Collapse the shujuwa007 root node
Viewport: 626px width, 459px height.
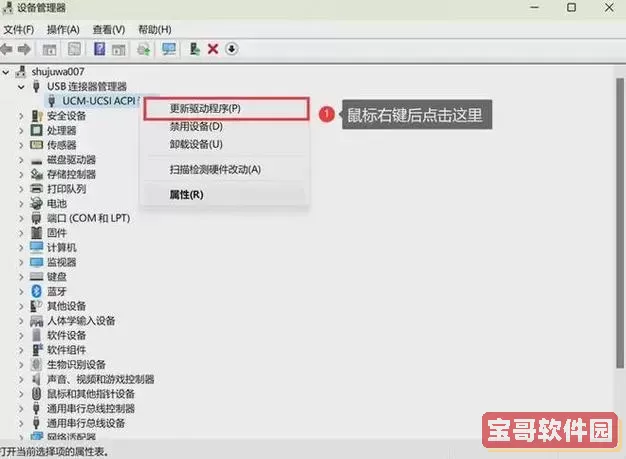8,72
